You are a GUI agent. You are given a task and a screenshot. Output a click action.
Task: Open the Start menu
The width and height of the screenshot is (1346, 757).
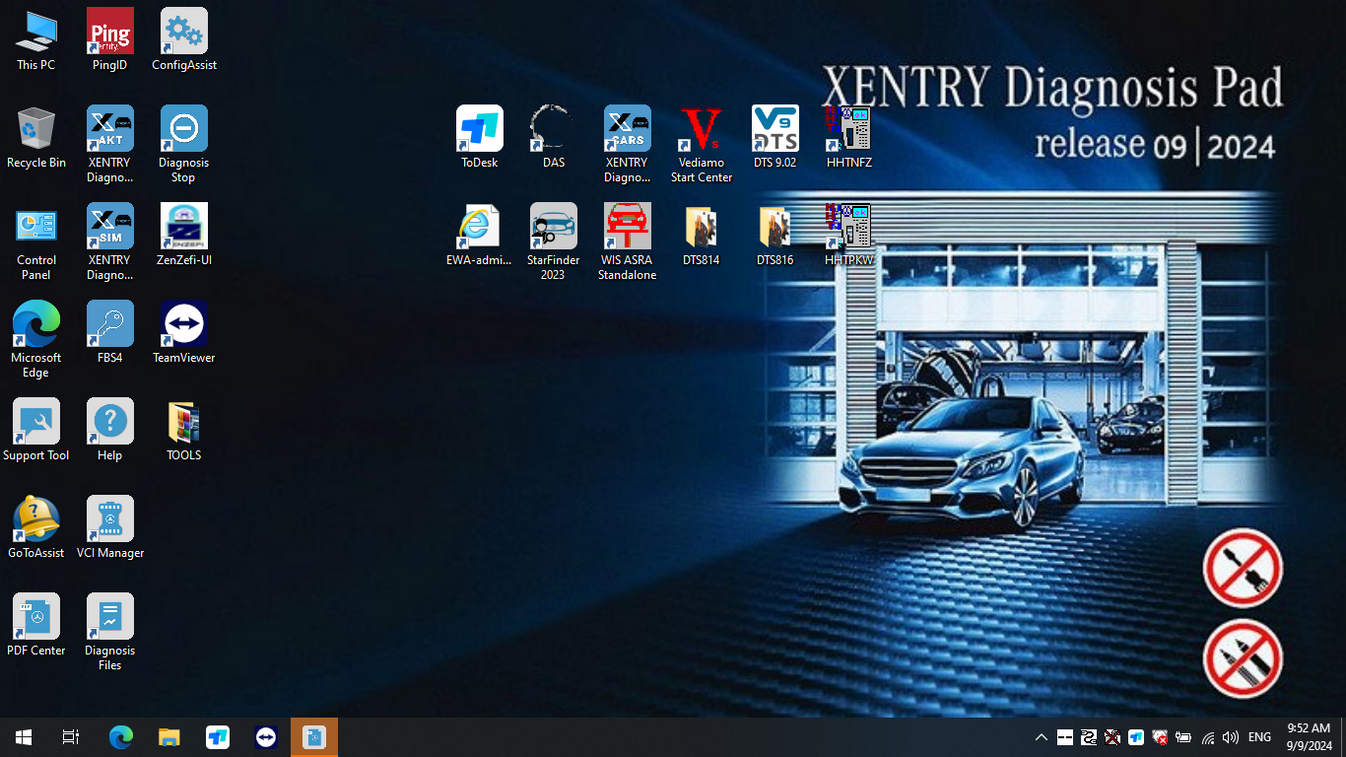coord(23,737)
